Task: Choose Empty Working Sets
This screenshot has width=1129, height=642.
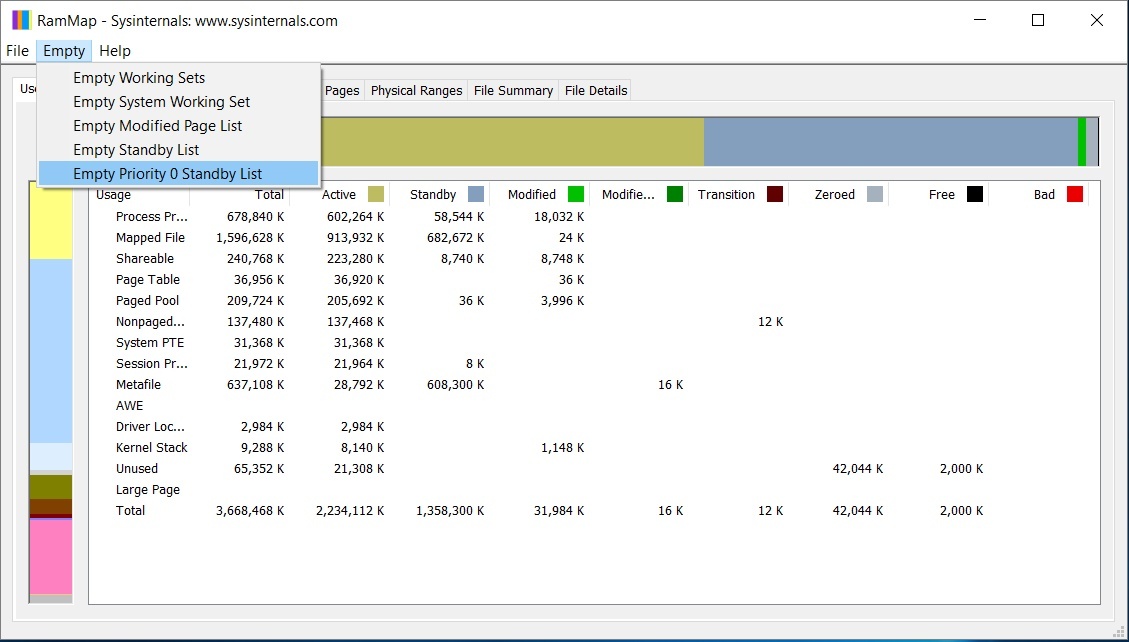Action: [178, 78]
